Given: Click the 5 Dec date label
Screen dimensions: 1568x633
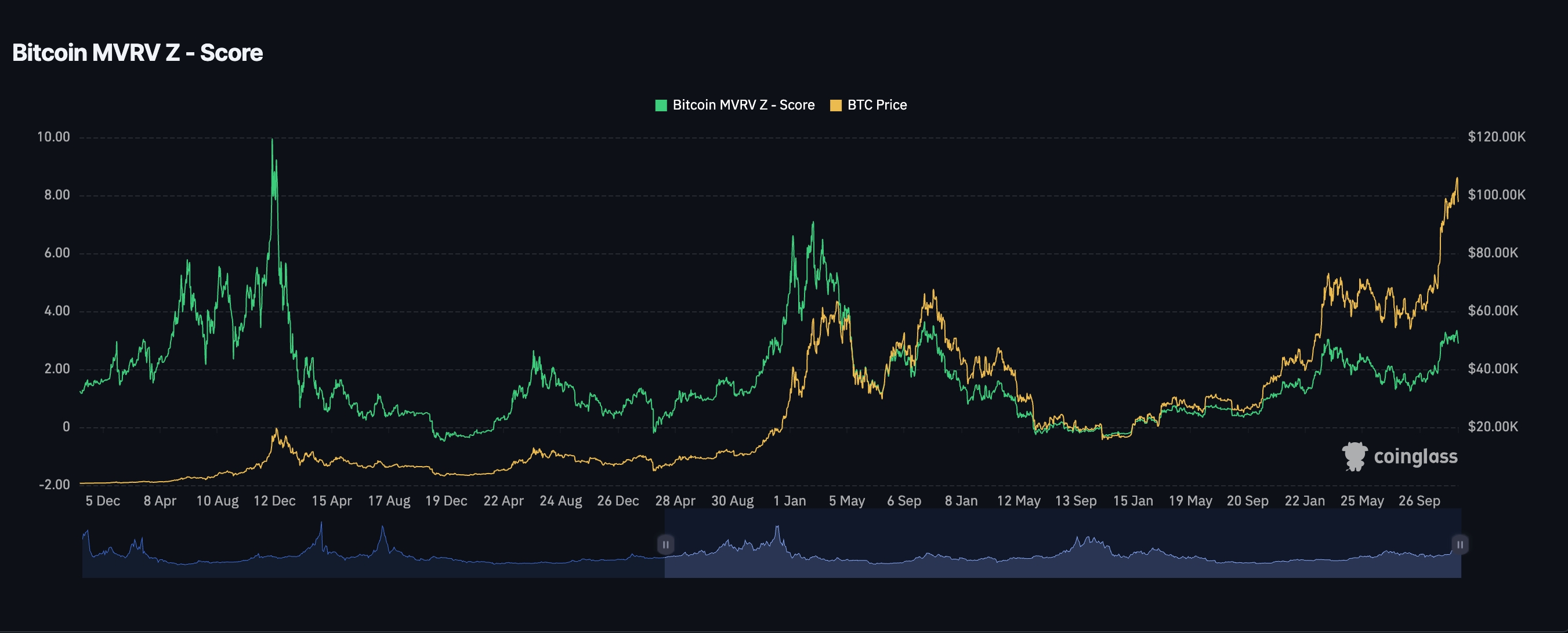Looking at the screenshot, I should (103, 501).
